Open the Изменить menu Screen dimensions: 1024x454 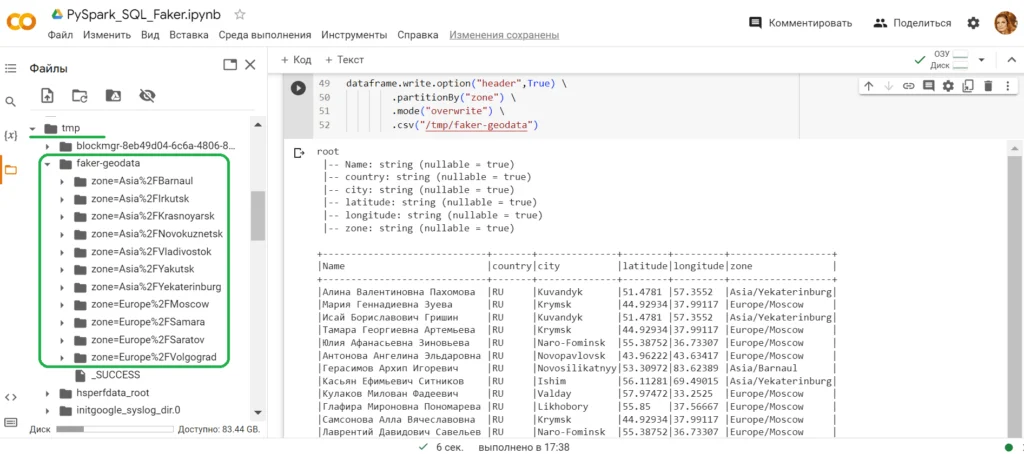[107, 35]
